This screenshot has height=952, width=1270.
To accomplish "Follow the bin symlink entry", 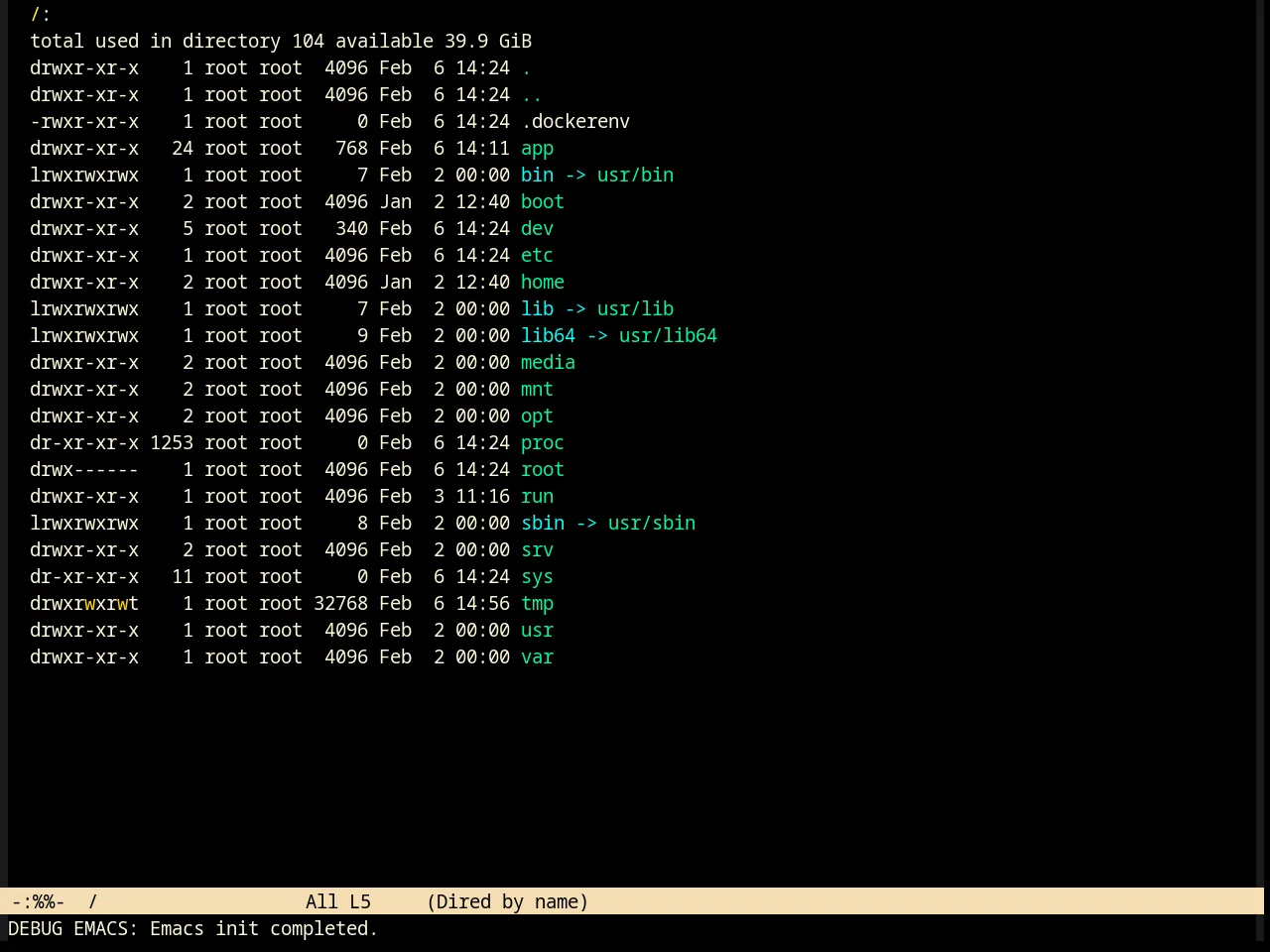I will coord(537,176).
